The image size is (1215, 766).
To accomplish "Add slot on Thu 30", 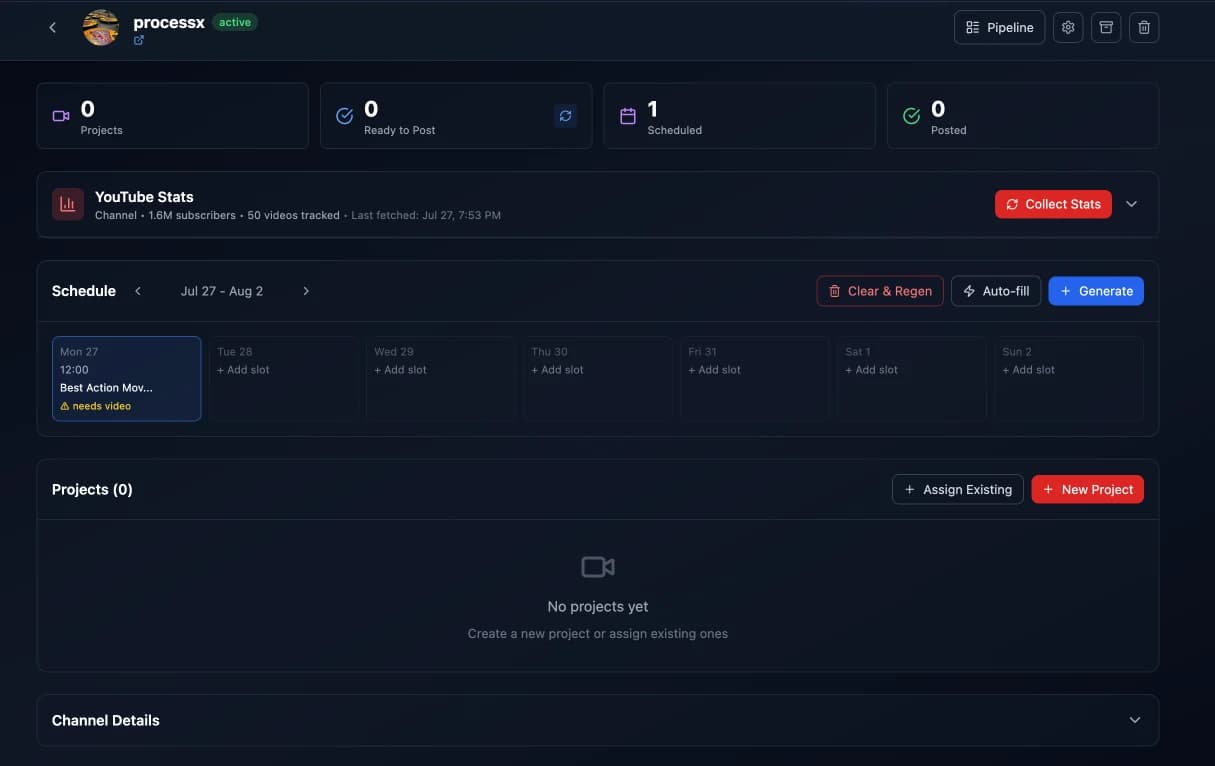I will coord(557,370).
